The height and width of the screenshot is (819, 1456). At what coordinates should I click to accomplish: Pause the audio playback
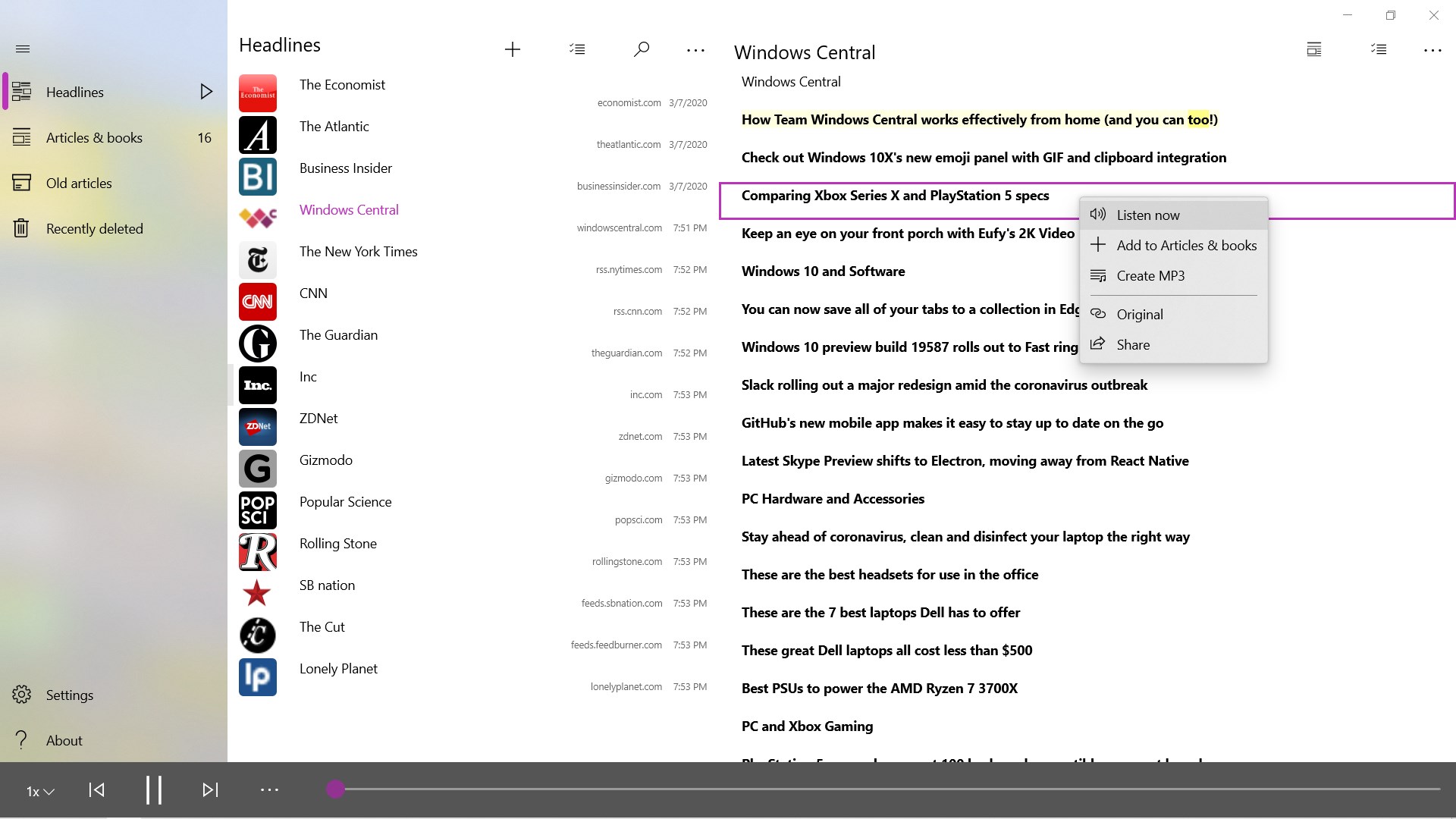click(x=153, y=789)
